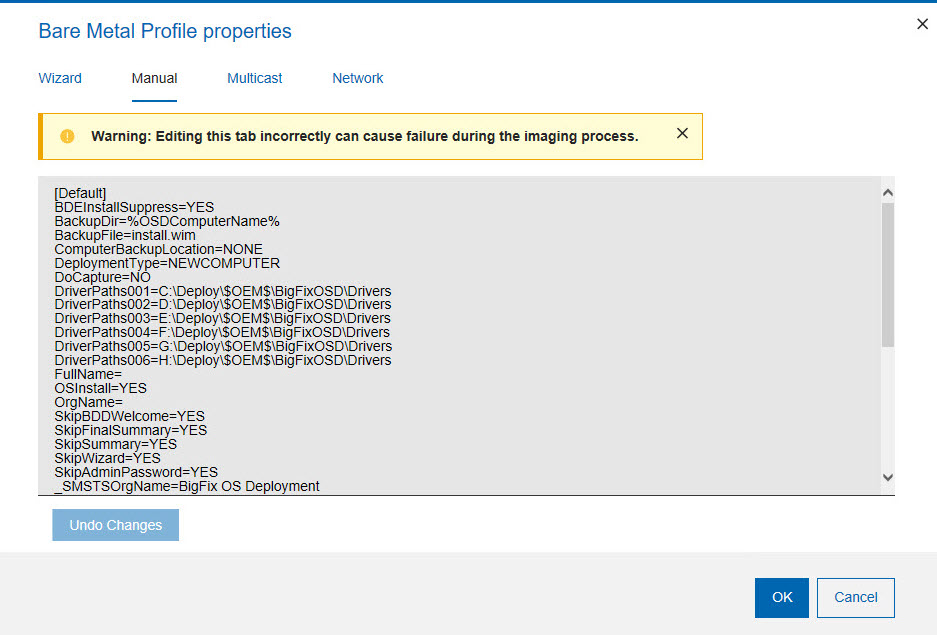Place cursor on DeploymentType=NEWCOMPUTER line
This screenshot has width=937, height=635.
pyautogui.click(x=167, y=263)
